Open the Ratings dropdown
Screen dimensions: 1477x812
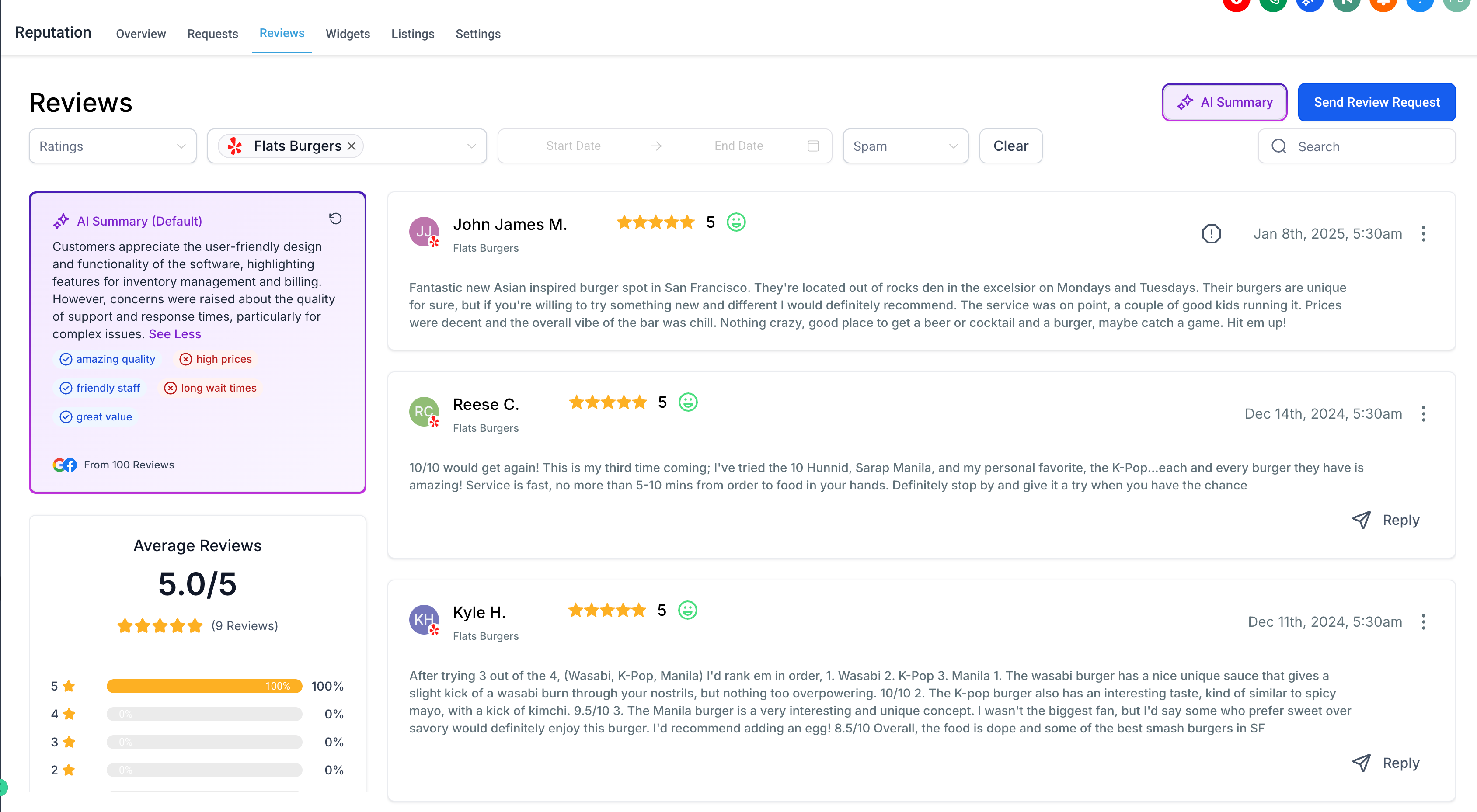[x=112, y=146]
